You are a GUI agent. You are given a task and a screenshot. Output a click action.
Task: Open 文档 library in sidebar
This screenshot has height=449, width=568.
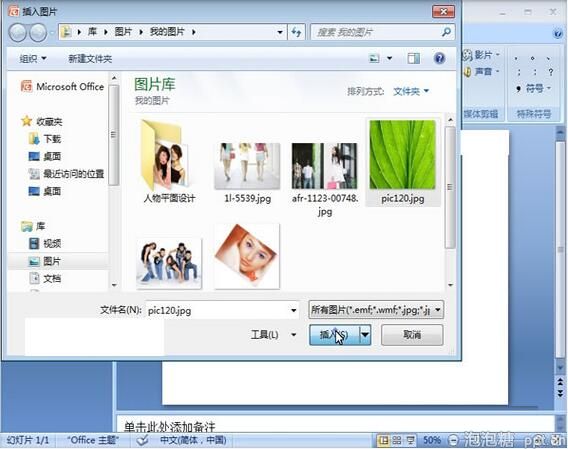pos(45,278)
